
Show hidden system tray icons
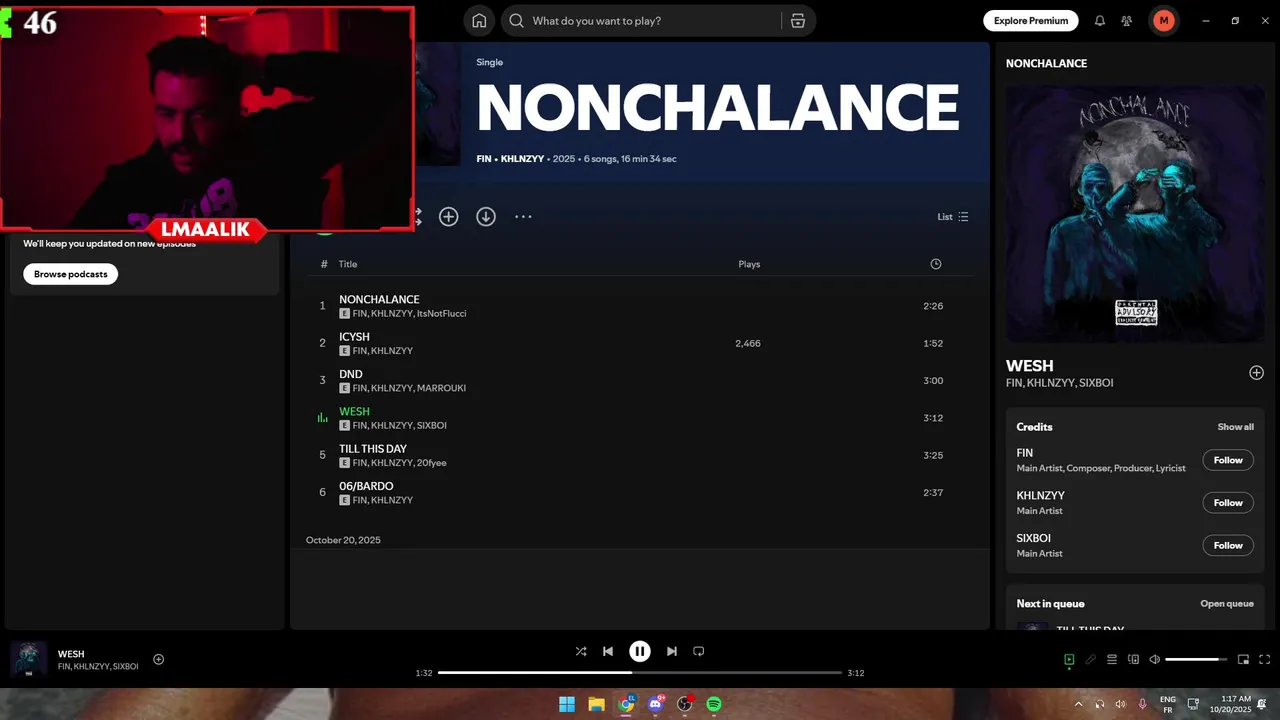(1078, 704)
